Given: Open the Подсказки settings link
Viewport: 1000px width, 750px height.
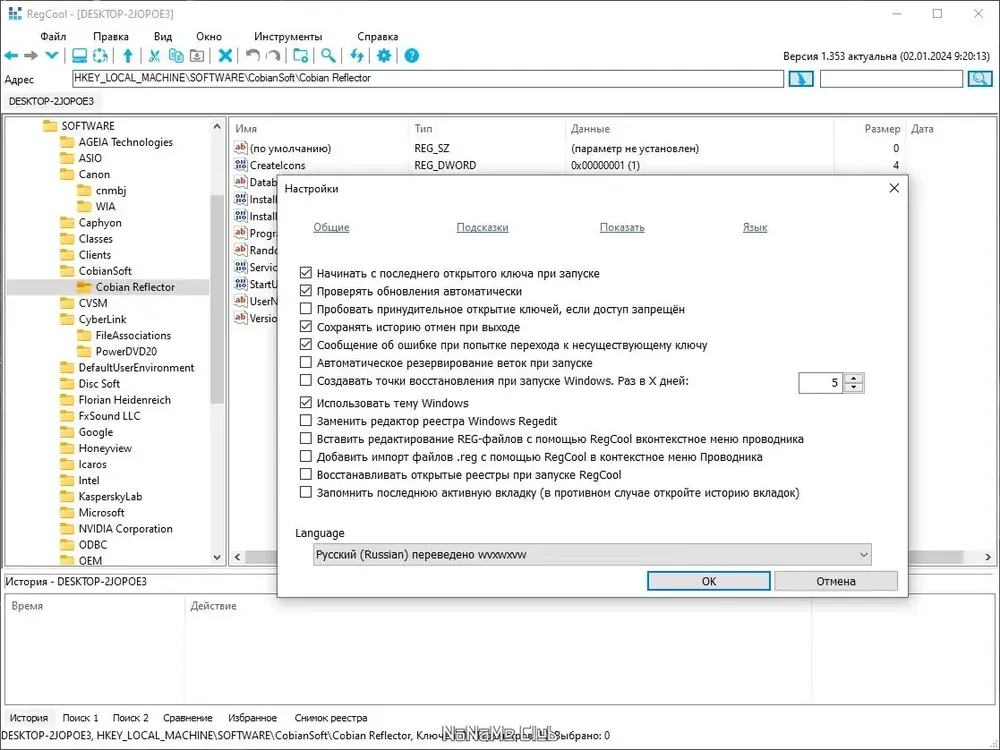Looking at the screenshot, I should [482, 228].
